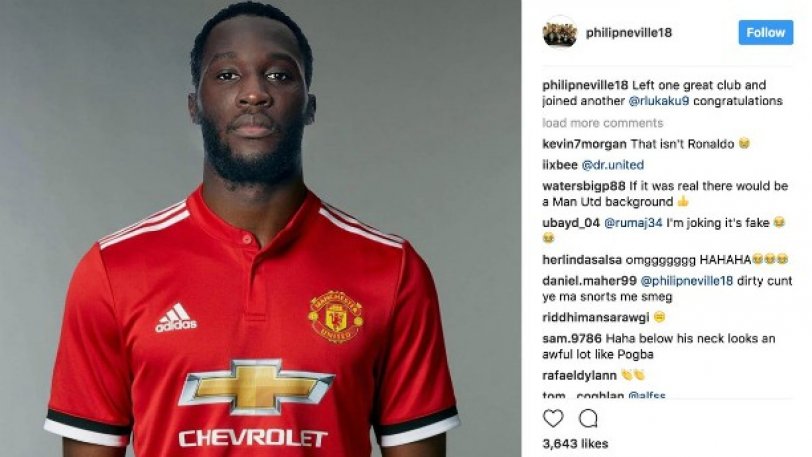Open the @dr.united mention link
Screen dimensions: 812x457
click(x=613, y=165)
